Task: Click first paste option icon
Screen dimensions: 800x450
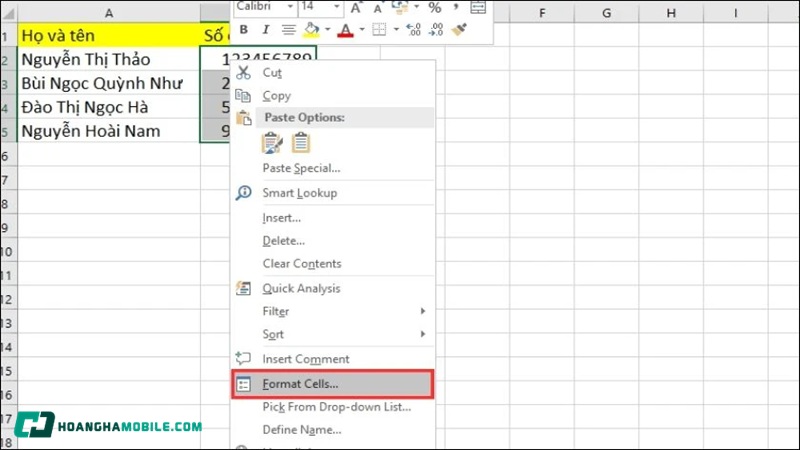Action: tap(272, 143)
